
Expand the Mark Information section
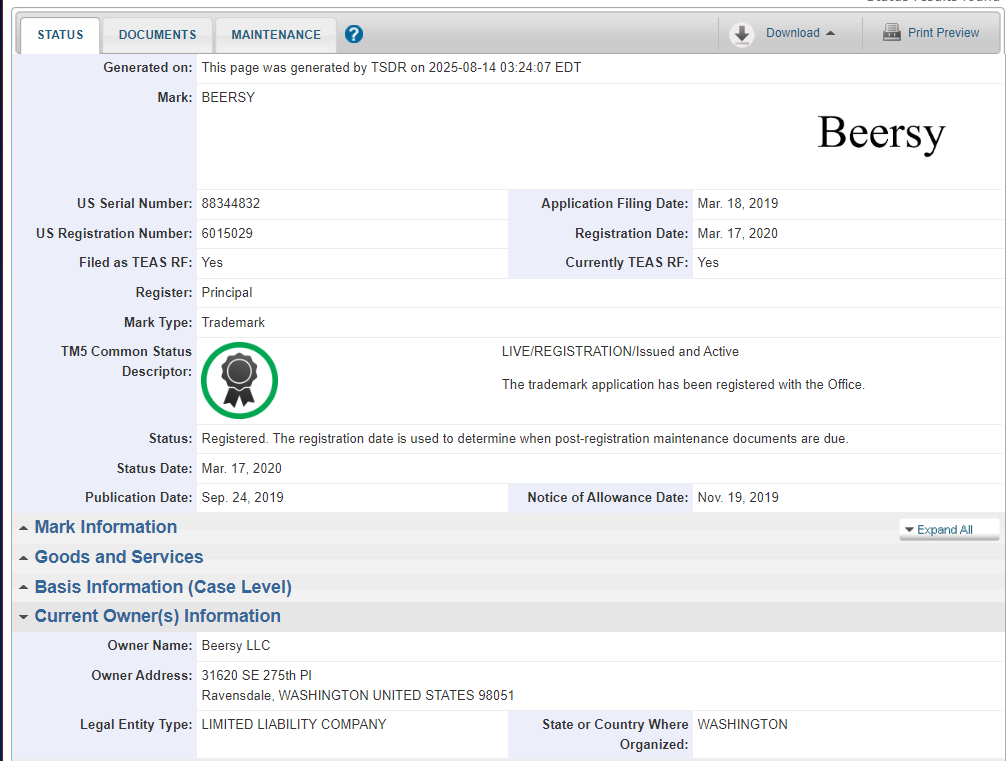pyautogui.click(x=105, y=527)
